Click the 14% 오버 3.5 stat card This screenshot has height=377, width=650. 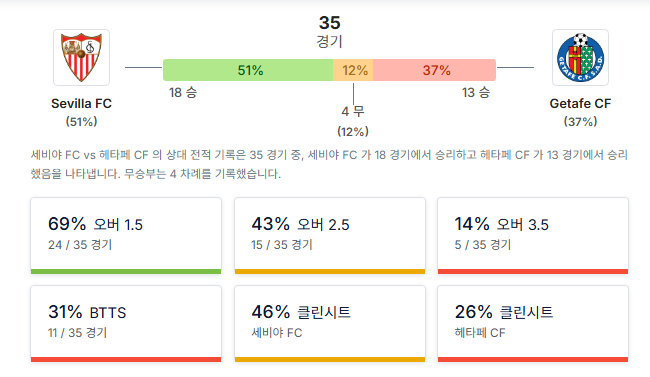(533, 236)
